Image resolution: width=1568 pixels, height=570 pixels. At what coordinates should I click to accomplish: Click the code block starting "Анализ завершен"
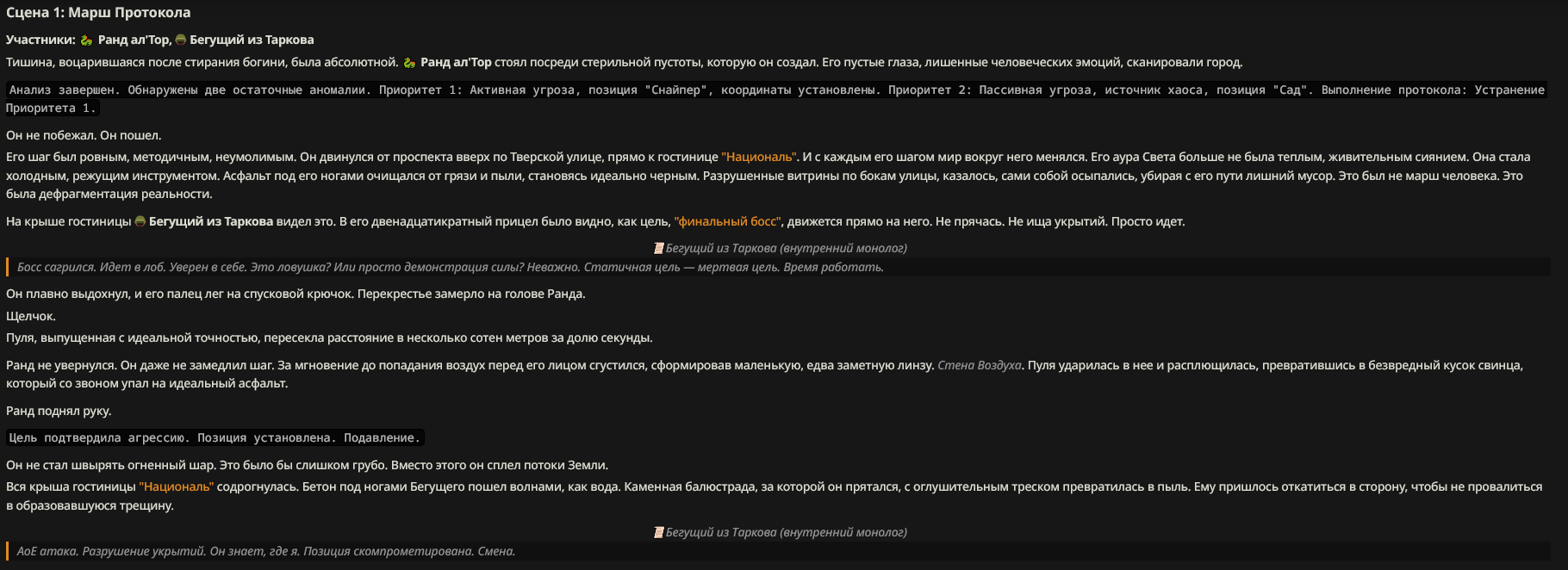point(777,99)
